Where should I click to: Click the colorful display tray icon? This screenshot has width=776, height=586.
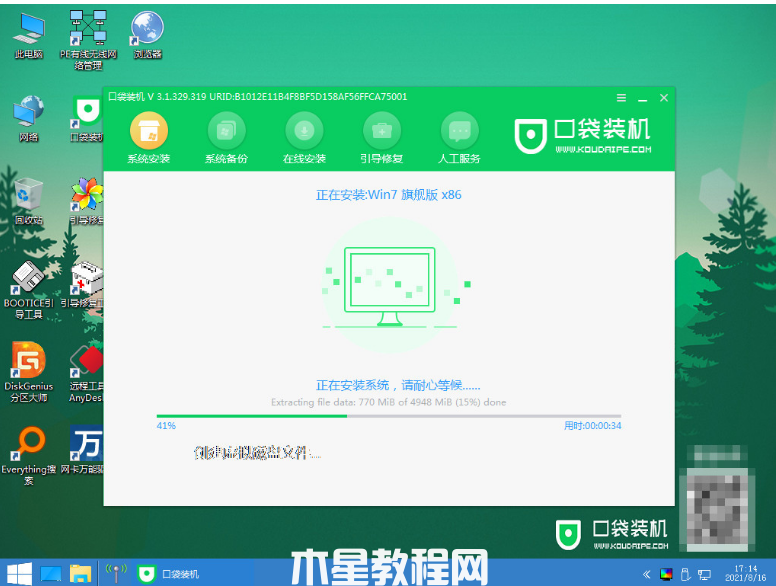point(666,574)
